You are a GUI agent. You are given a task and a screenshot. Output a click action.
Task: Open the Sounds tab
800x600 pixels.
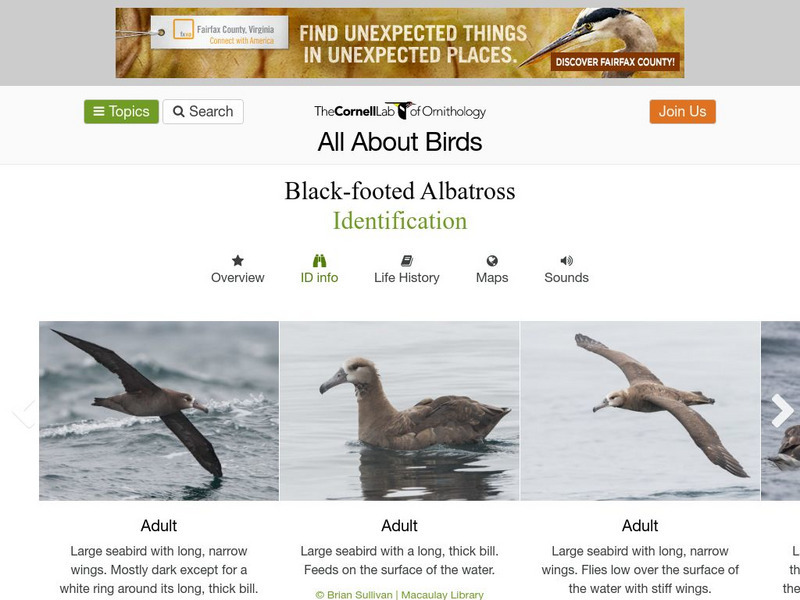pos(566,278)
